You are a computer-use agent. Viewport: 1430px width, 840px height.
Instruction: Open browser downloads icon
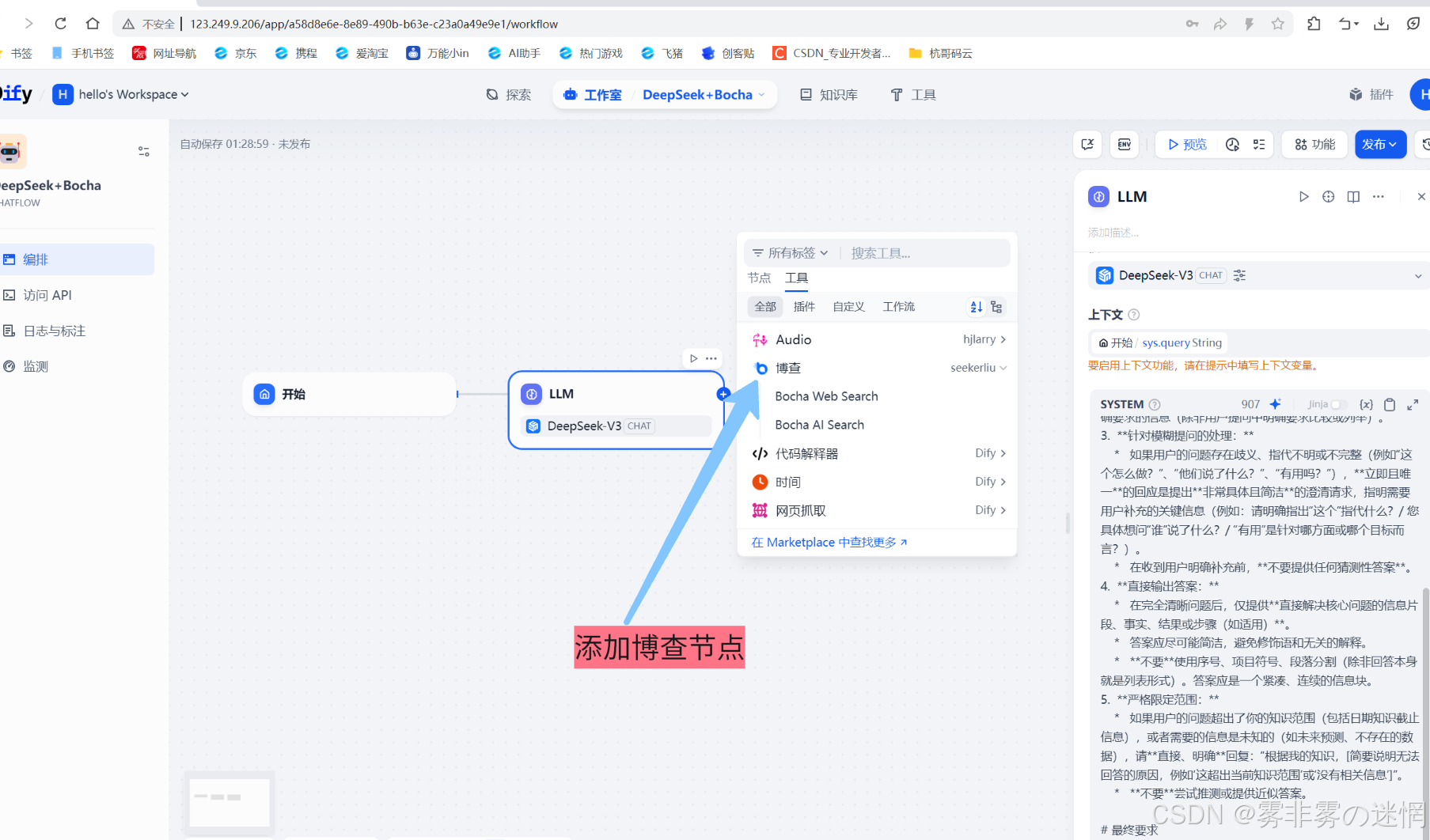(x=1381, y=24)
